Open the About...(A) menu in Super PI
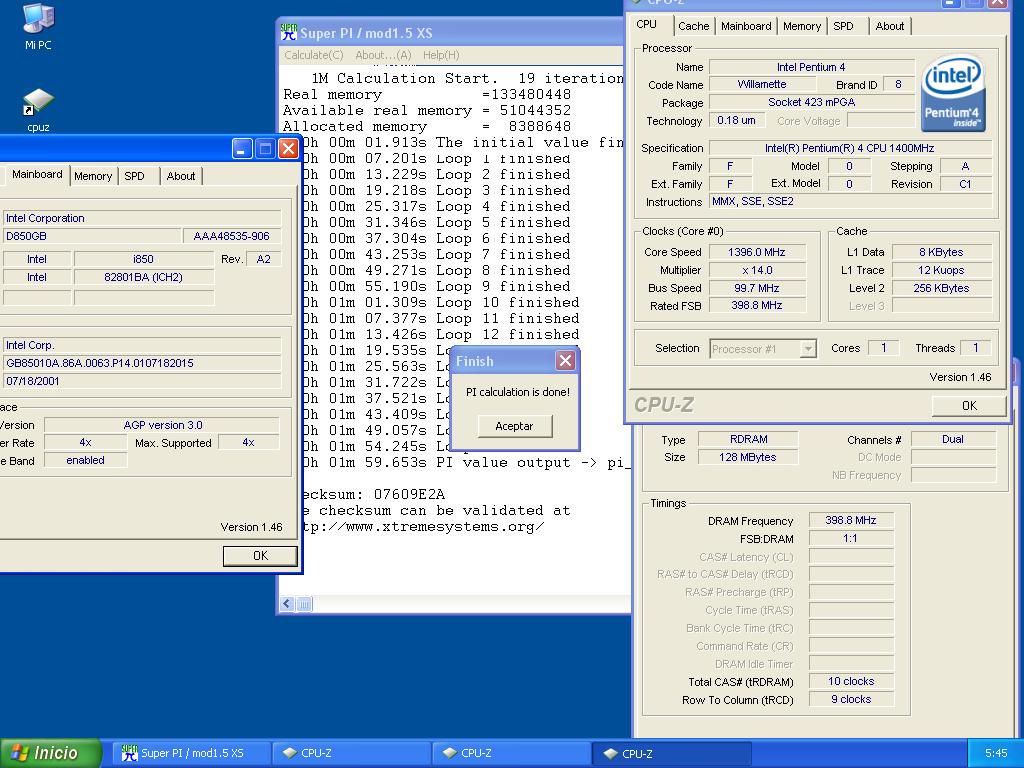 [383, 55]
